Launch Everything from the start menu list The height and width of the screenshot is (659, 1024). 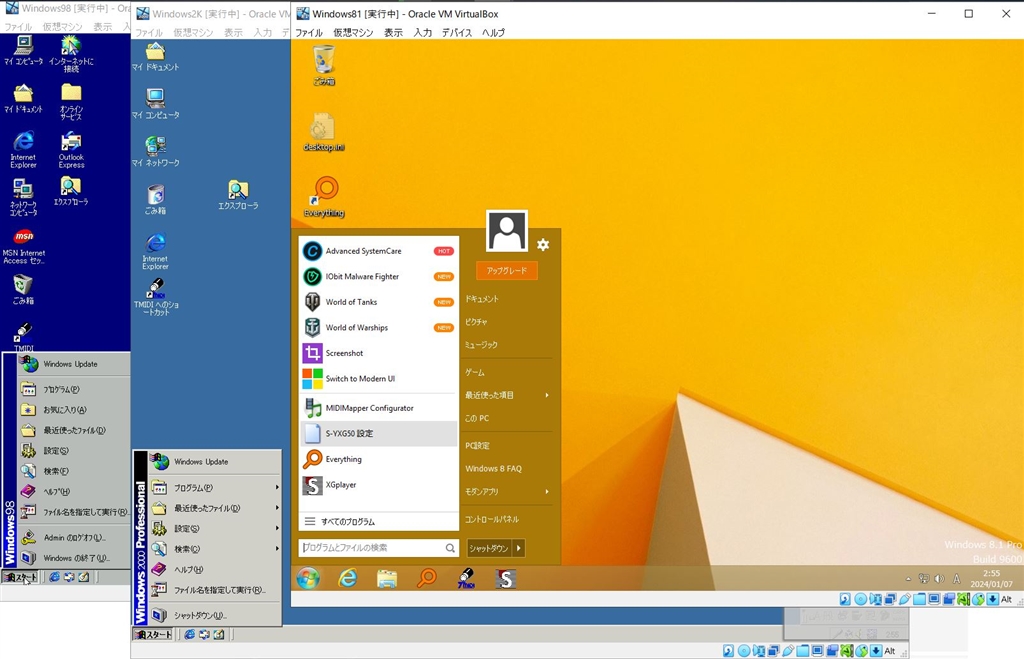click(379, 459)
